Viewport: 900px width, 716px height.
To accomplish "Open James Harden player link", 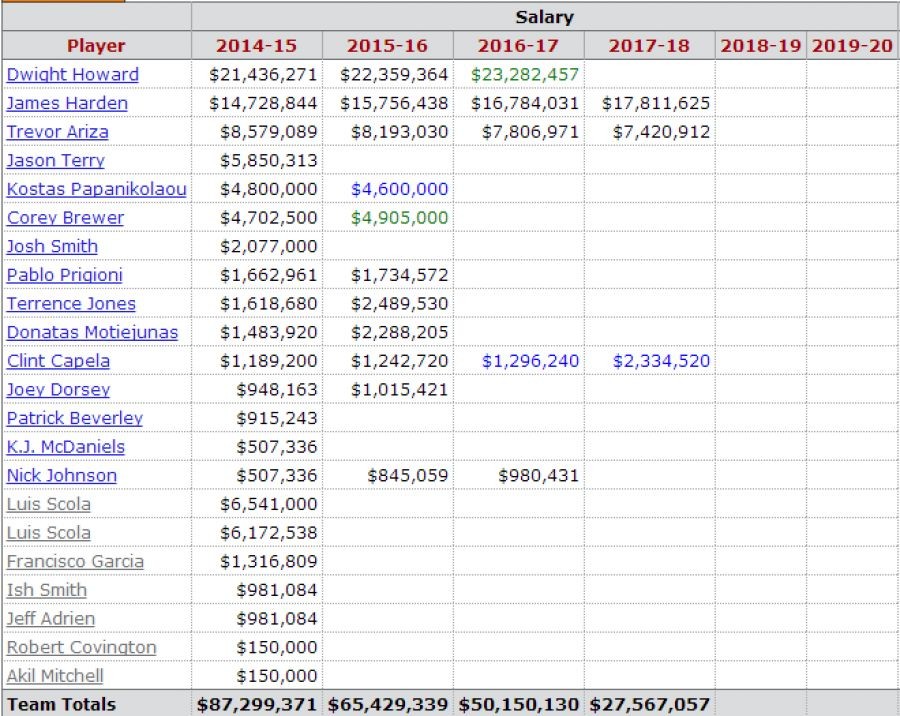I will tap(67, 103).
